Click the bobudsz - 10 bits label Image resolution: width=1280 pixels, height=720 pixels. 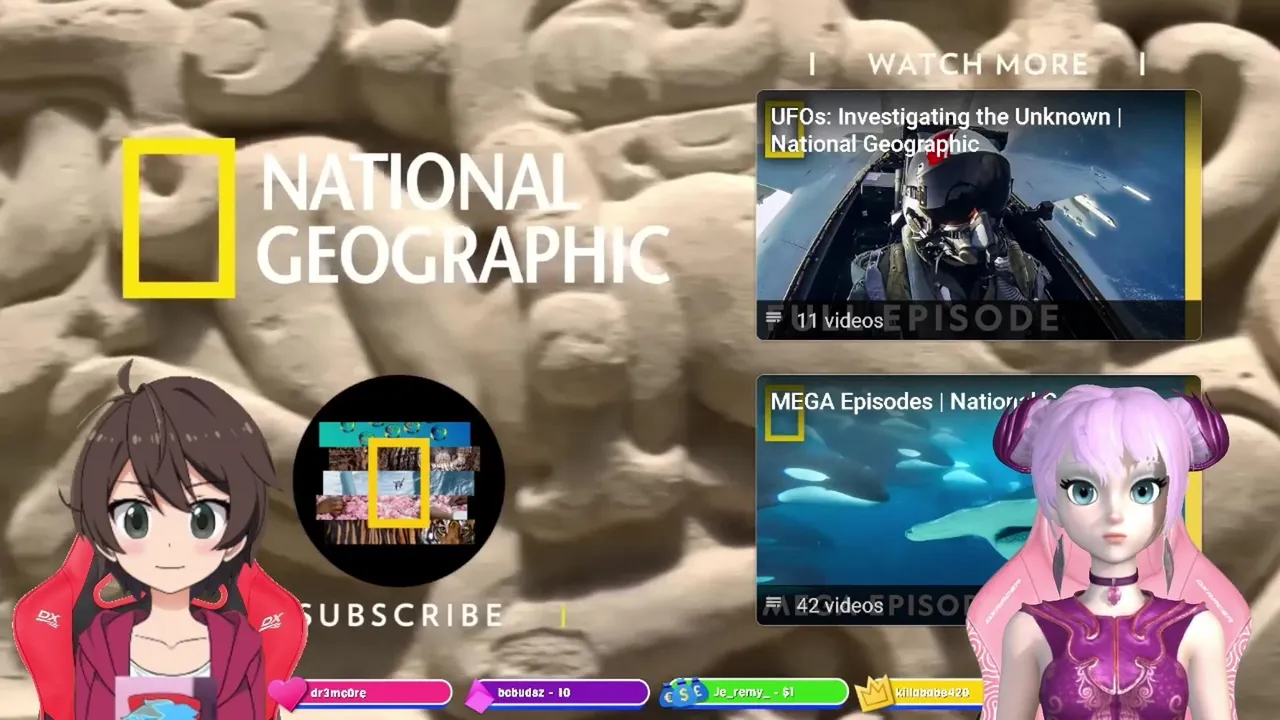534,693
